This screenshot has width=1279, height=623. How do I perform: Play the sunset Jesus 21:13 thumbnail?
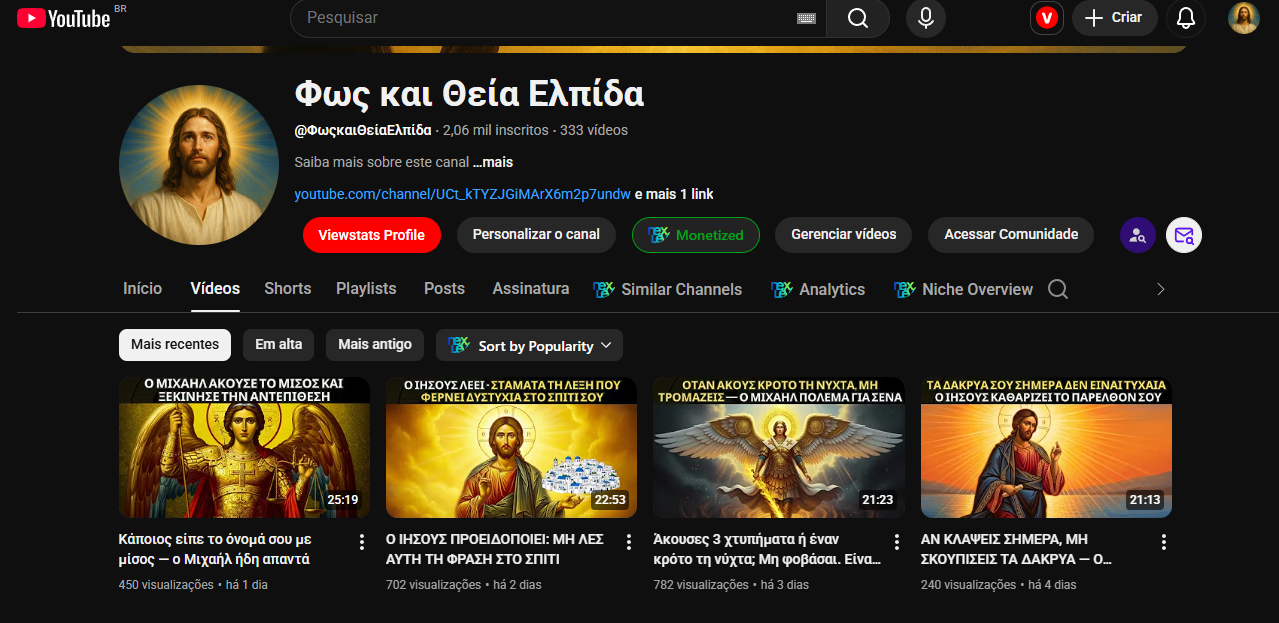[x=1046, y=447]
